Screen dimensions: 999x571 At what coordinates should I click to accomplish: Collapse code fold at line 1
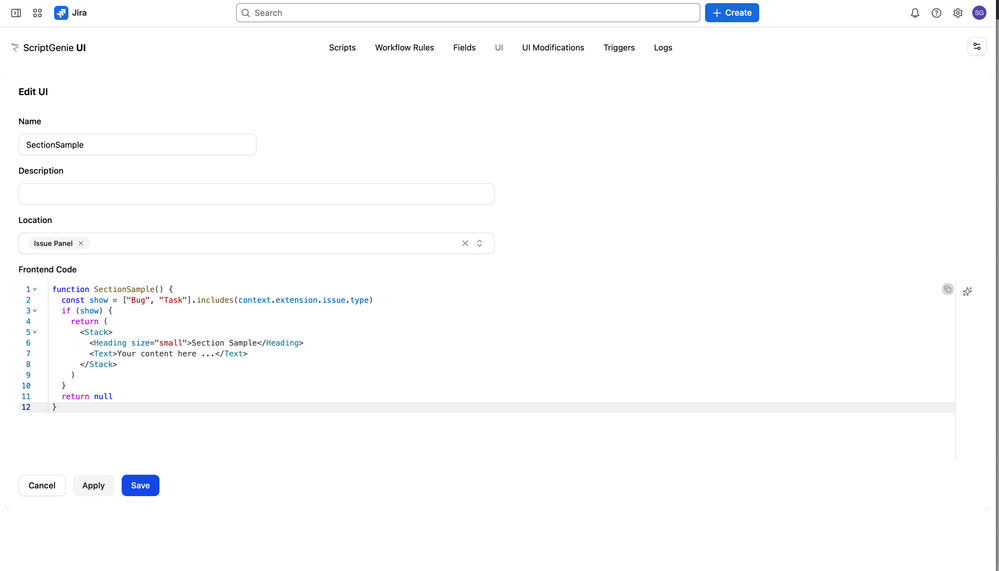tap(35, 289)
